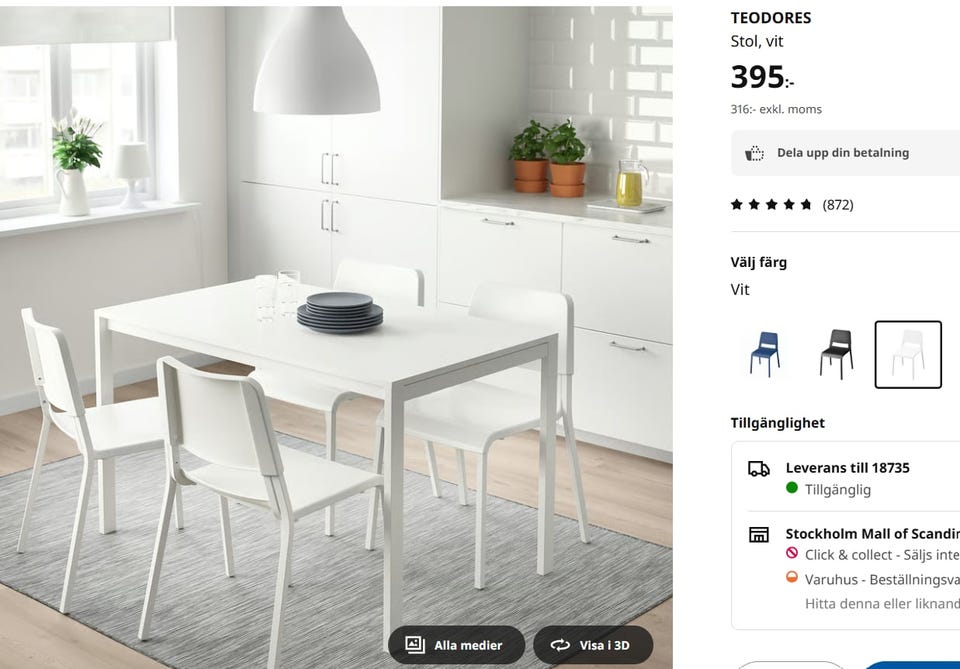Viewport: 960px width, 669px height.
Task: Click the Hitta denna eller liknande link
Action: click(x=882, y=604)
